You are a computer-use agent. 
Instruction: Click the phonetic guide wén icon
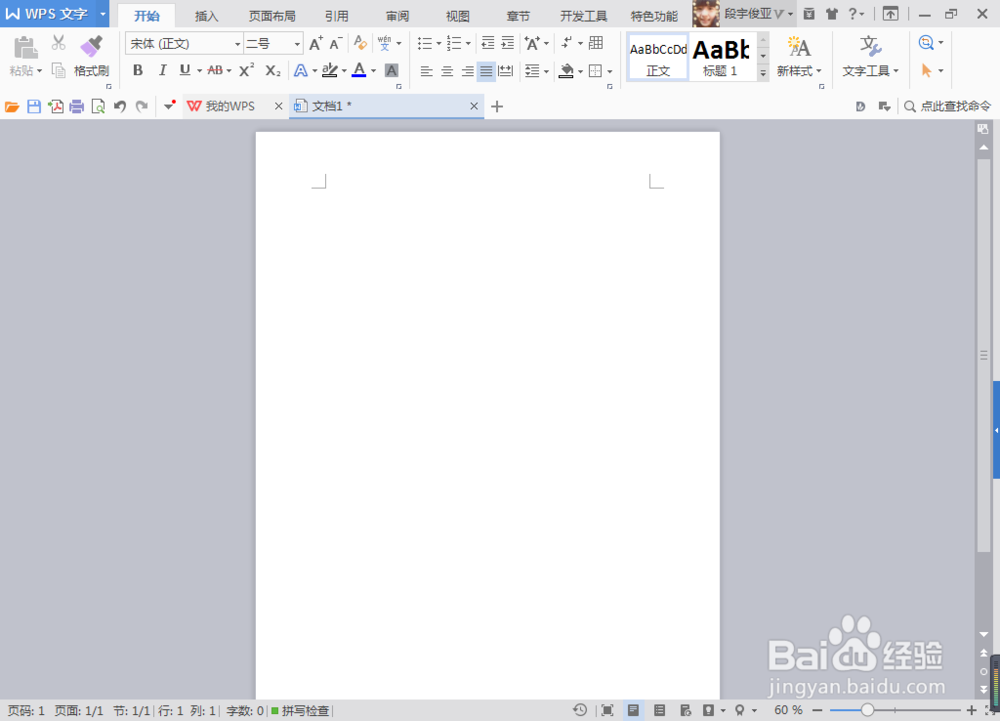tap(385, 43)
